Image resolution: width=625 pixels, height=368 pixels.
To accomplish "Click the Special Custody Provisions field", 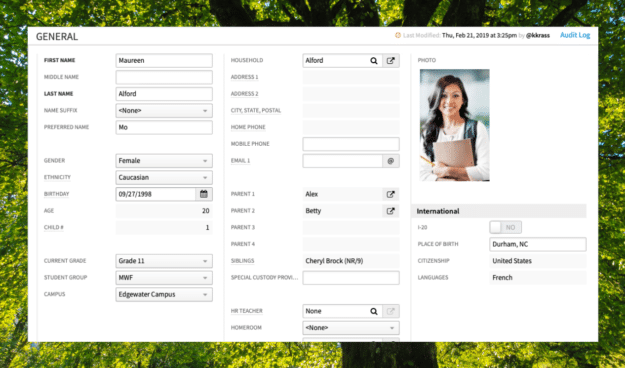I will point(351,278).
